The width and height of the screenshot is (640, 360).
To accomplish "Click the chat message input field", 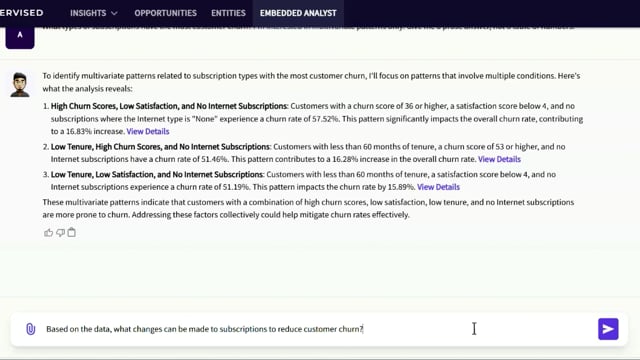I will [316, 329].
